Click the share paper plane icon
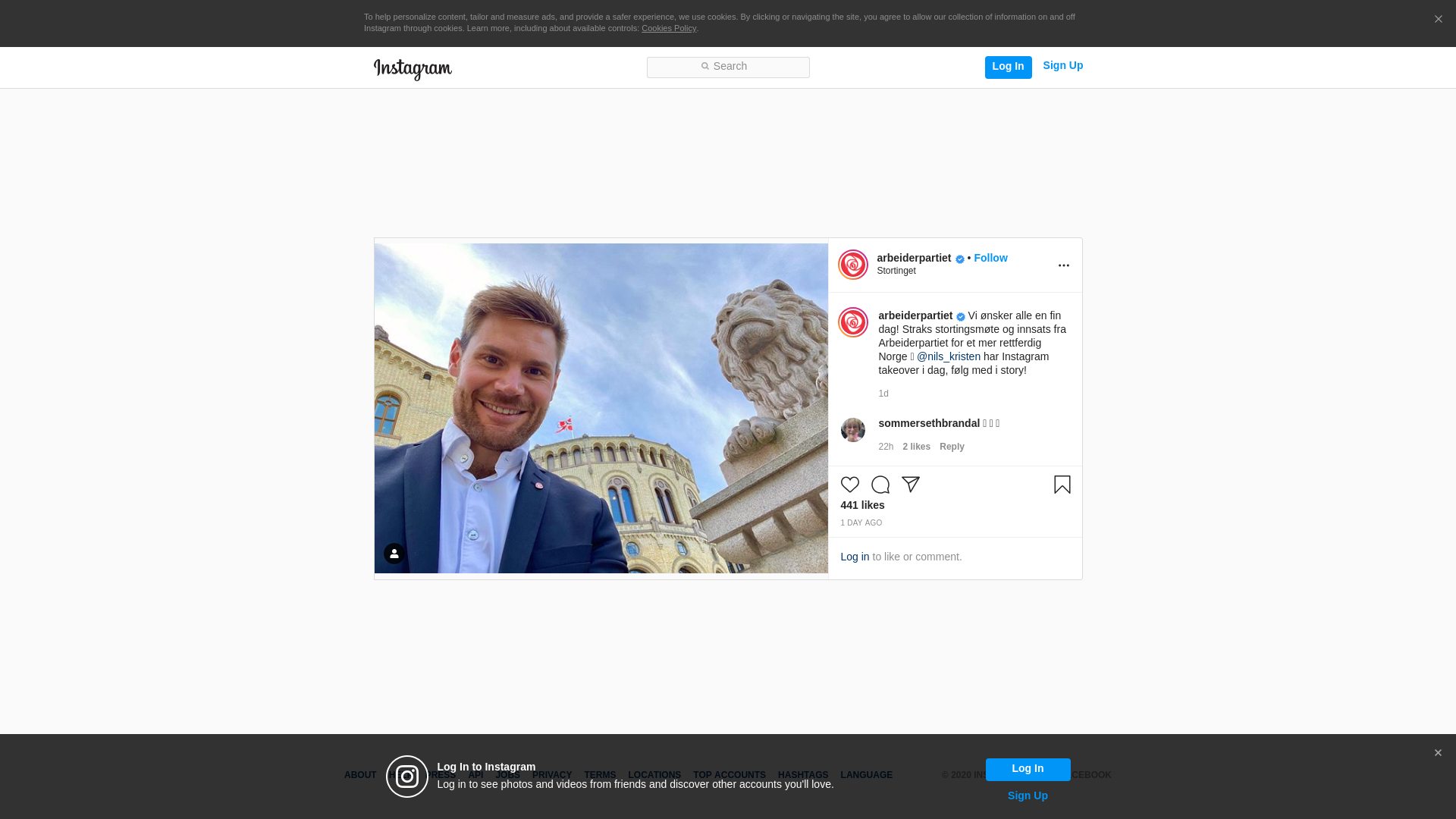The image size is (1456, 819). tap(910, 485)
